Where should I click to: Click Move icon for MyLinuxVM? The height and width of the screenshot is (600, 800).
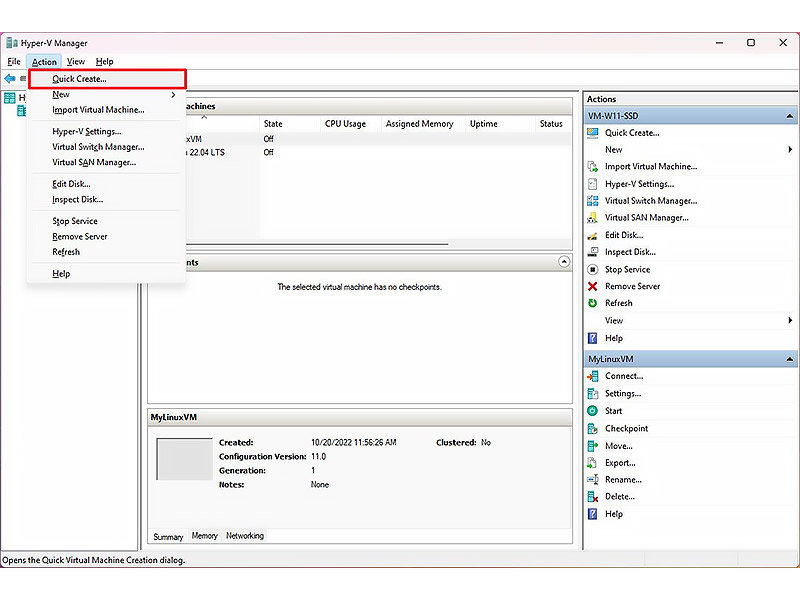click(x=592, y=446)
